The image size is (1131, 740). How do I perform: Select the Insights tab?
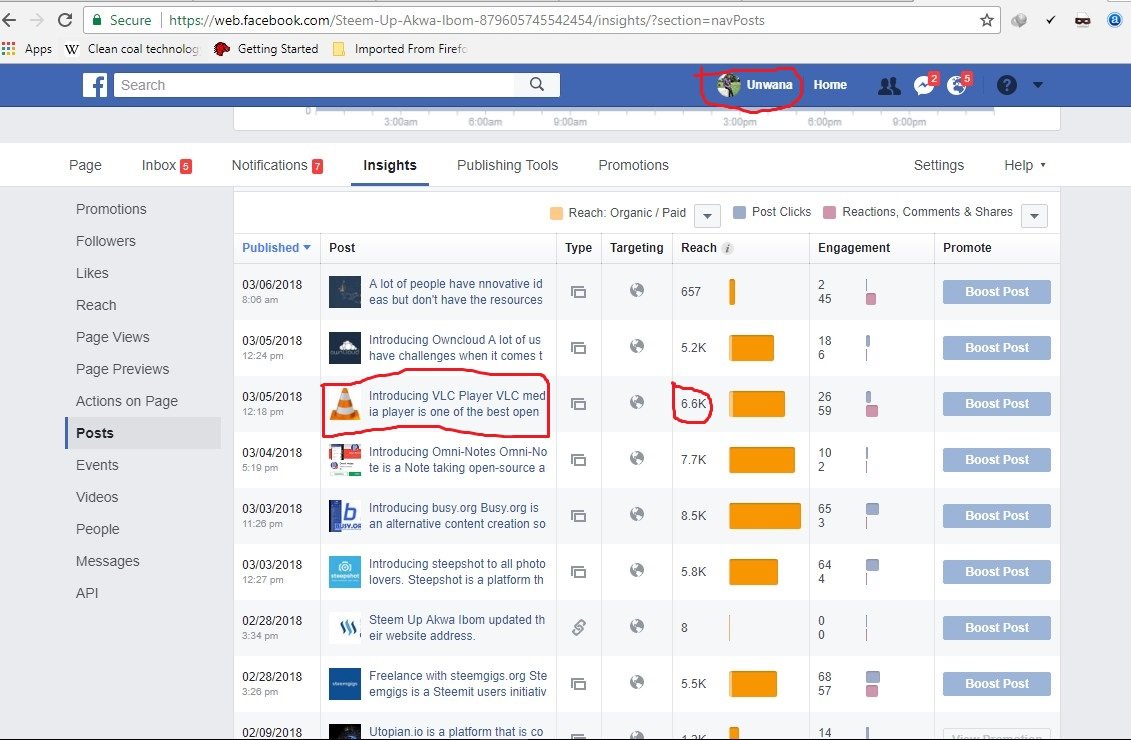pos(390,165)
